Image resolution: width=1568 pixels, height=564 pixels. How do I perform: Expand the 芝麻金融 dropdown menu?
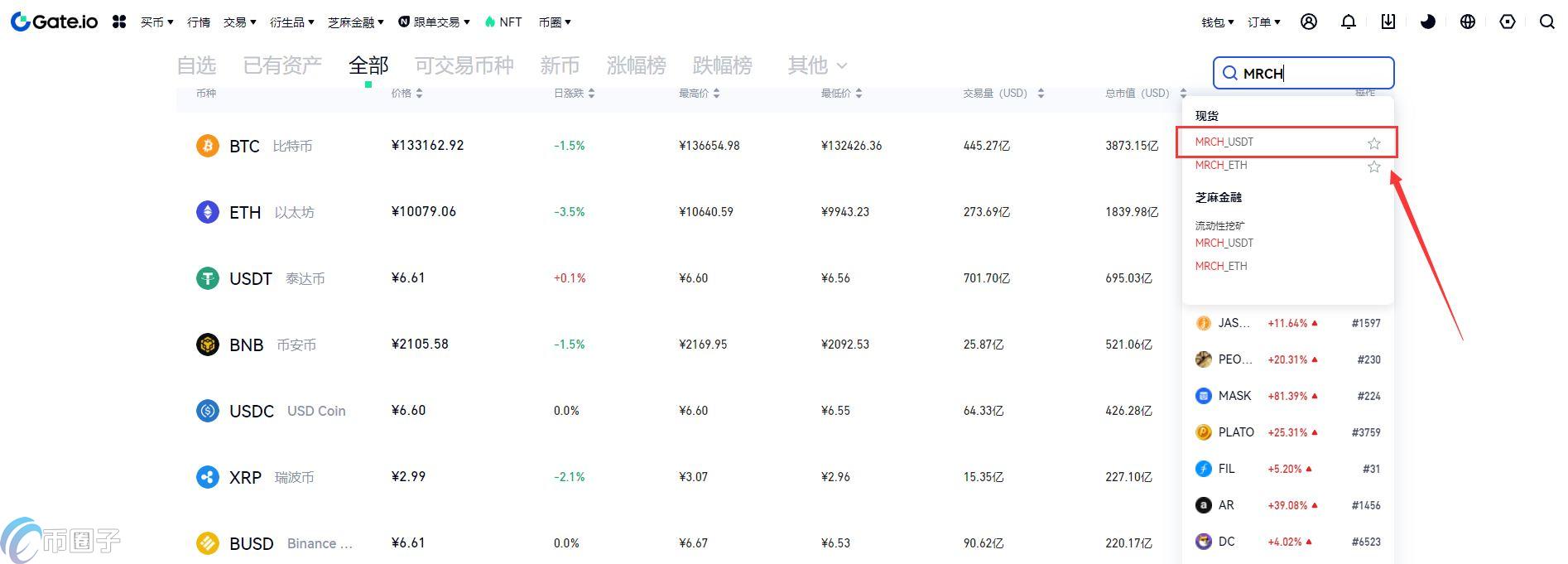(x=356, y=22)
